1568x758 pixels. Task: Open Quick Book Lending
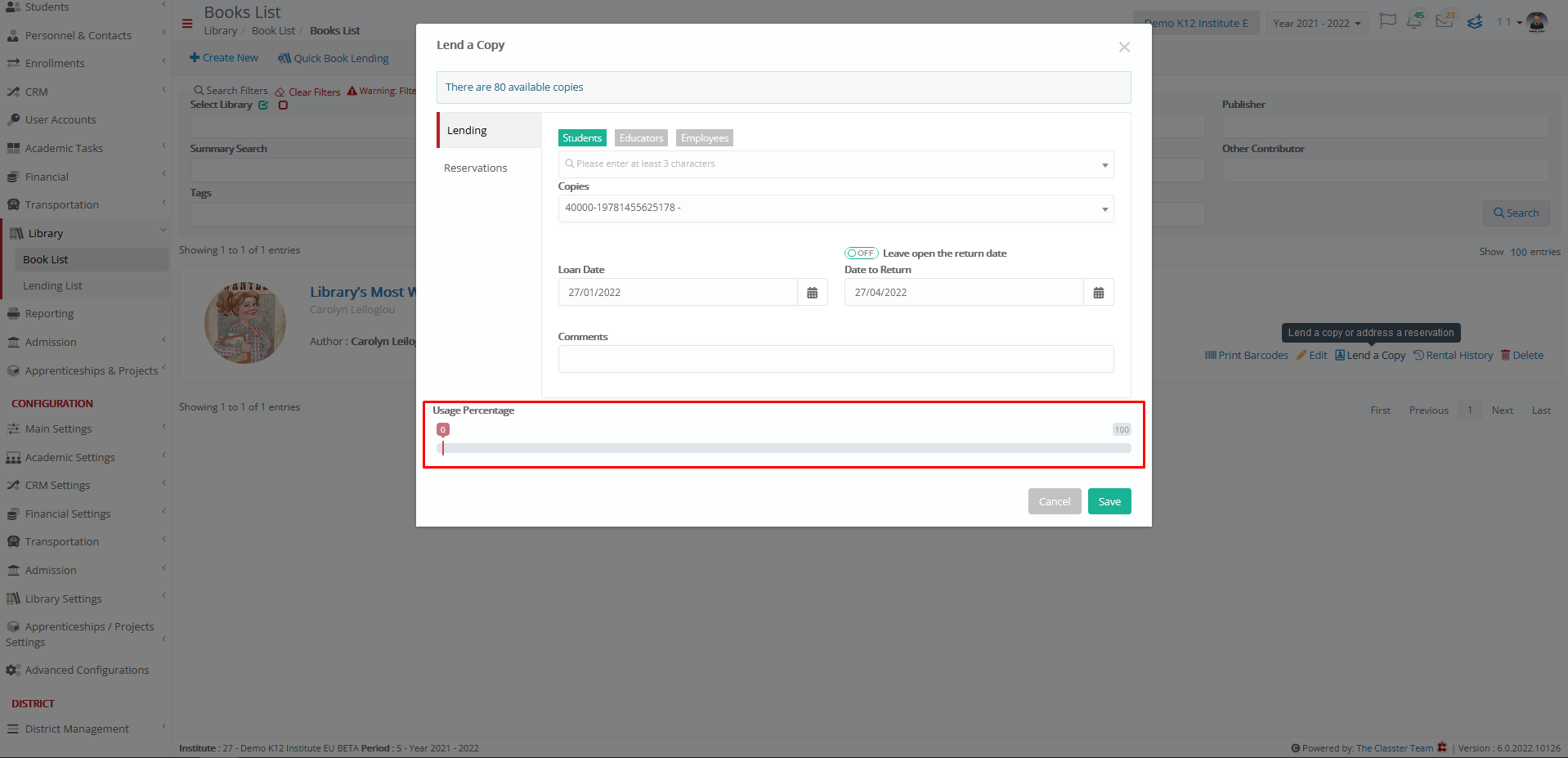[x=334, y=58]
